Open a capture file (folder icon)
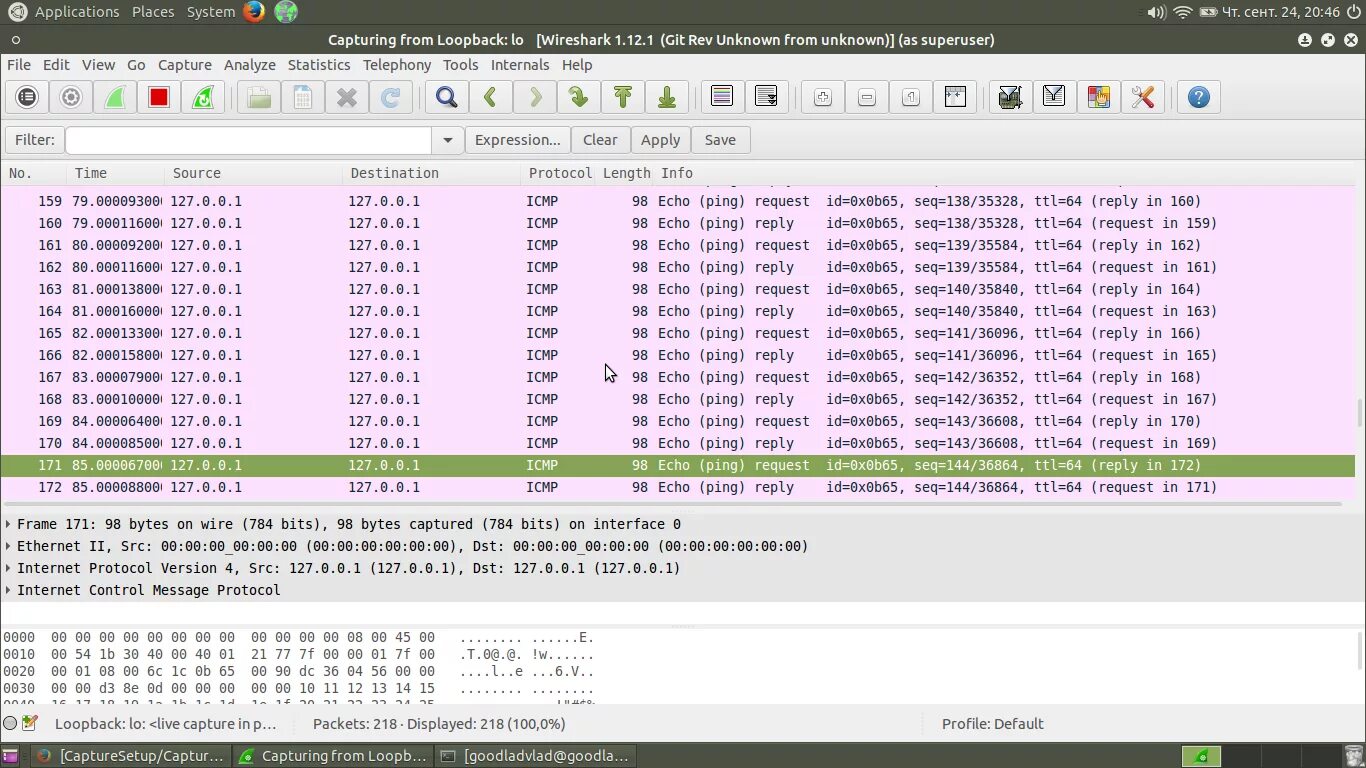Viewport: 1366px width, 768px height. (x=259, y=97)
